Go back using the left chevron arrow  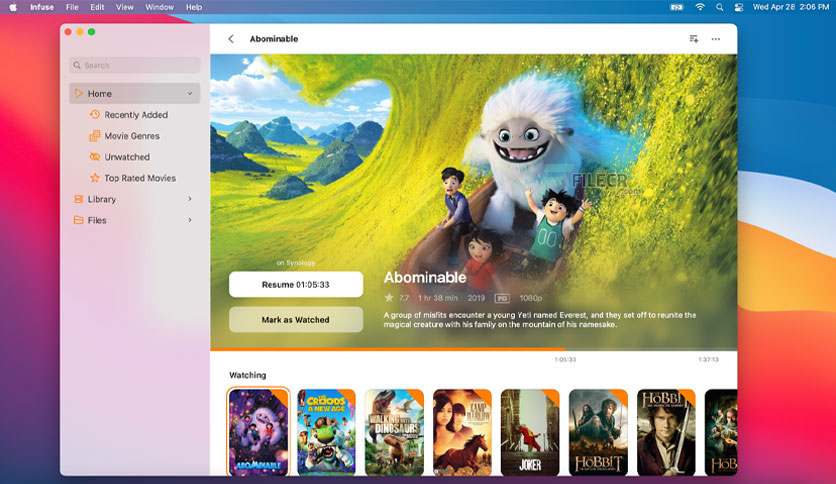tap(231, 39)
